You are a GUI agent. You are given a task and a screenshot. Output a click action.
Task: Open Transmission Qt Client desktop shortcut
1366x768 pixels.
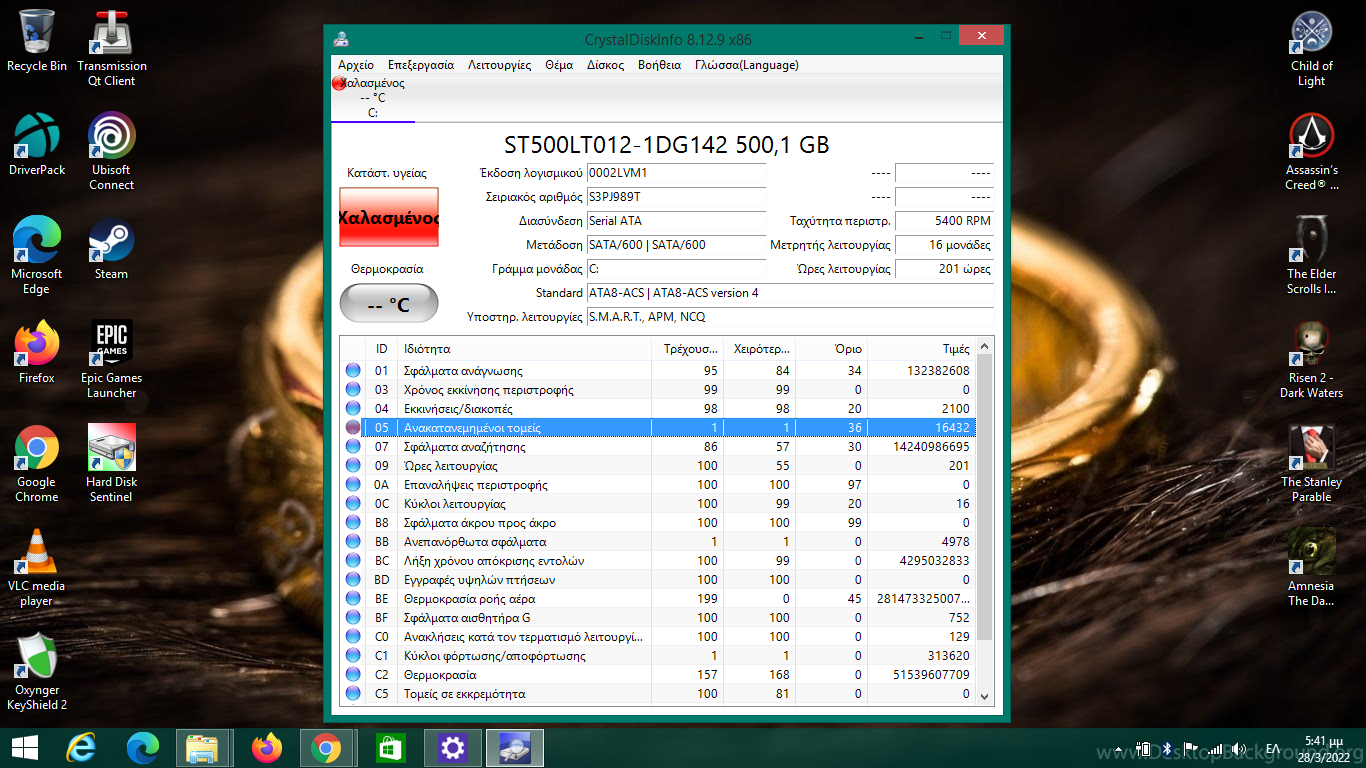click(111, 48)
